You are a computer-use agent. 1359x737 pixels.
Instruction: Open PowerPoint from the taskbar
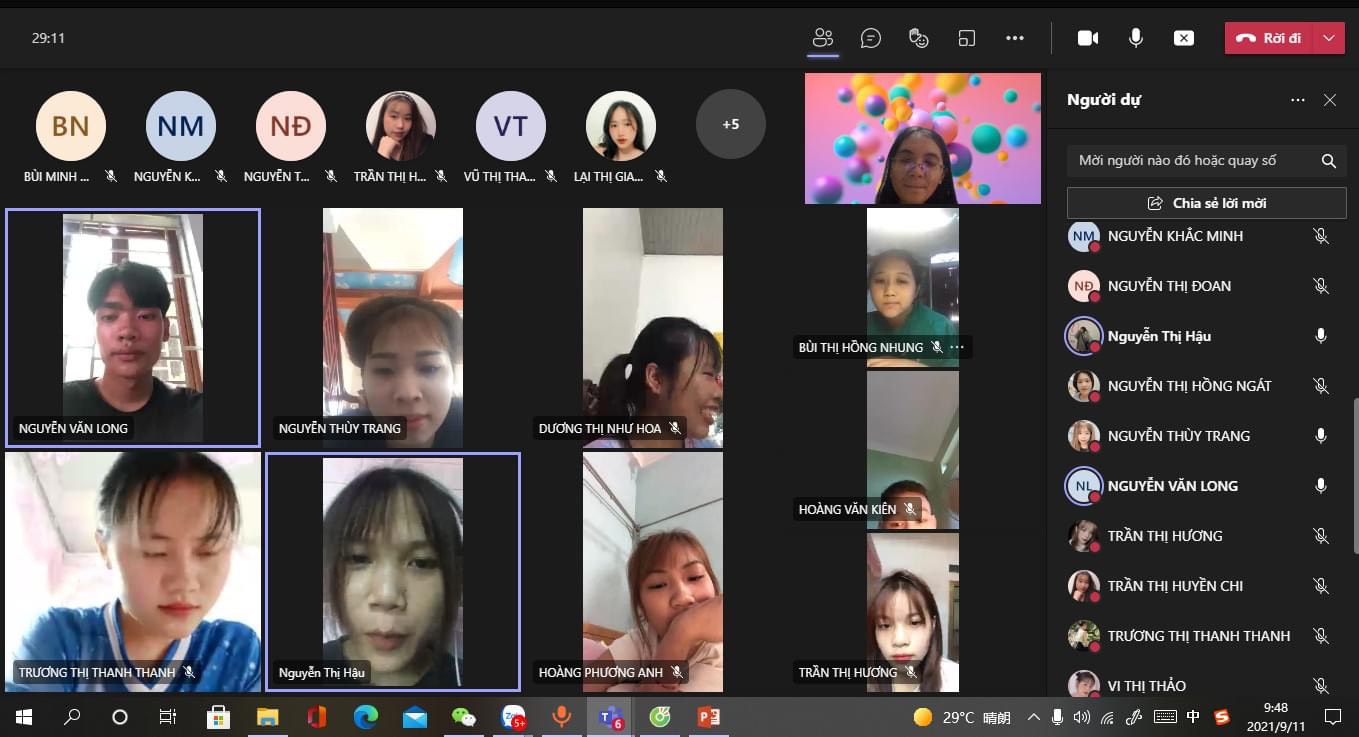(708, 717)
